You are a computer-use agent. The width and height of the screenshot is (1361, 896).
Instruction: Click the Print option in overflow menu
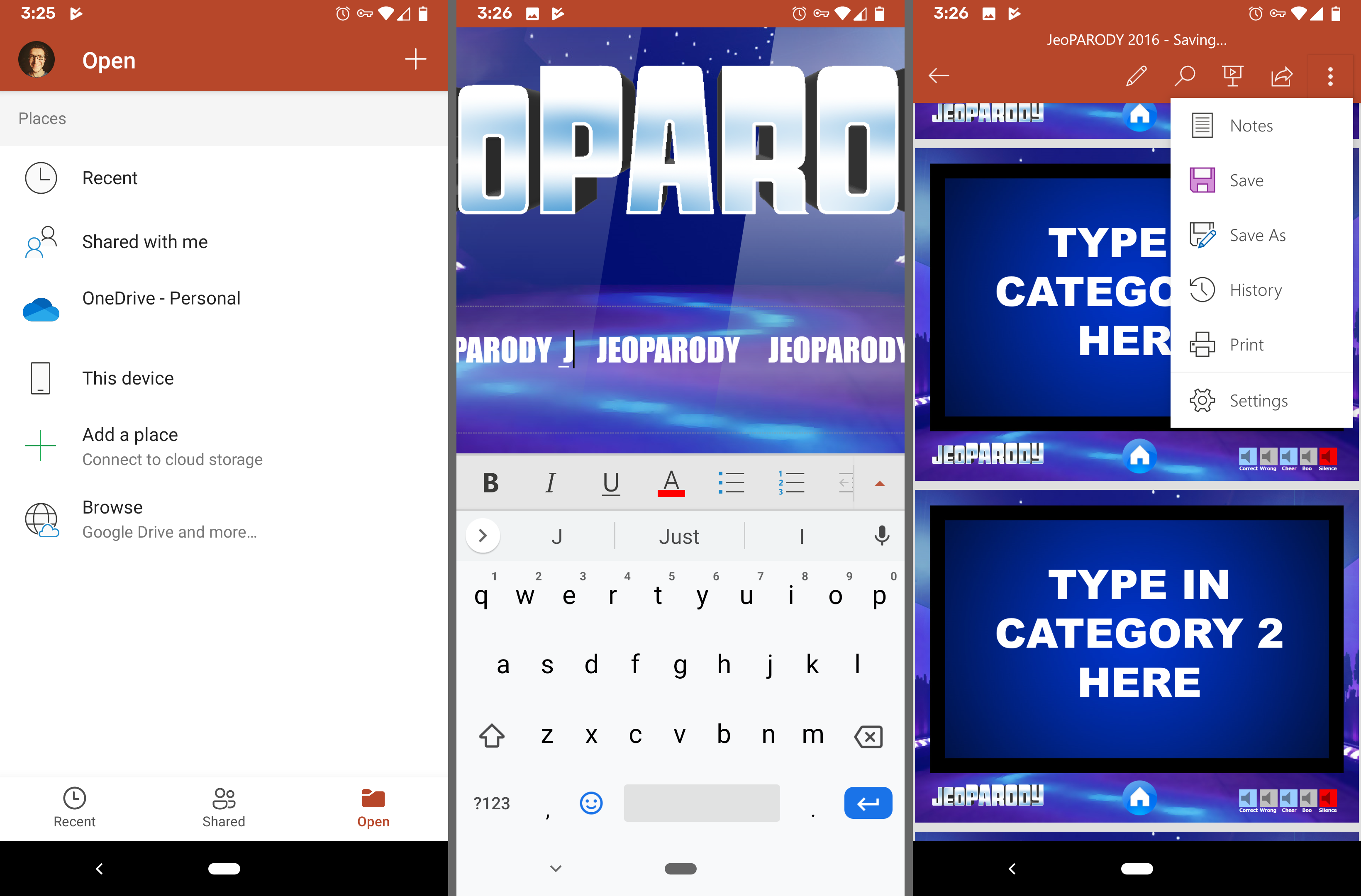click(1246, 344)
